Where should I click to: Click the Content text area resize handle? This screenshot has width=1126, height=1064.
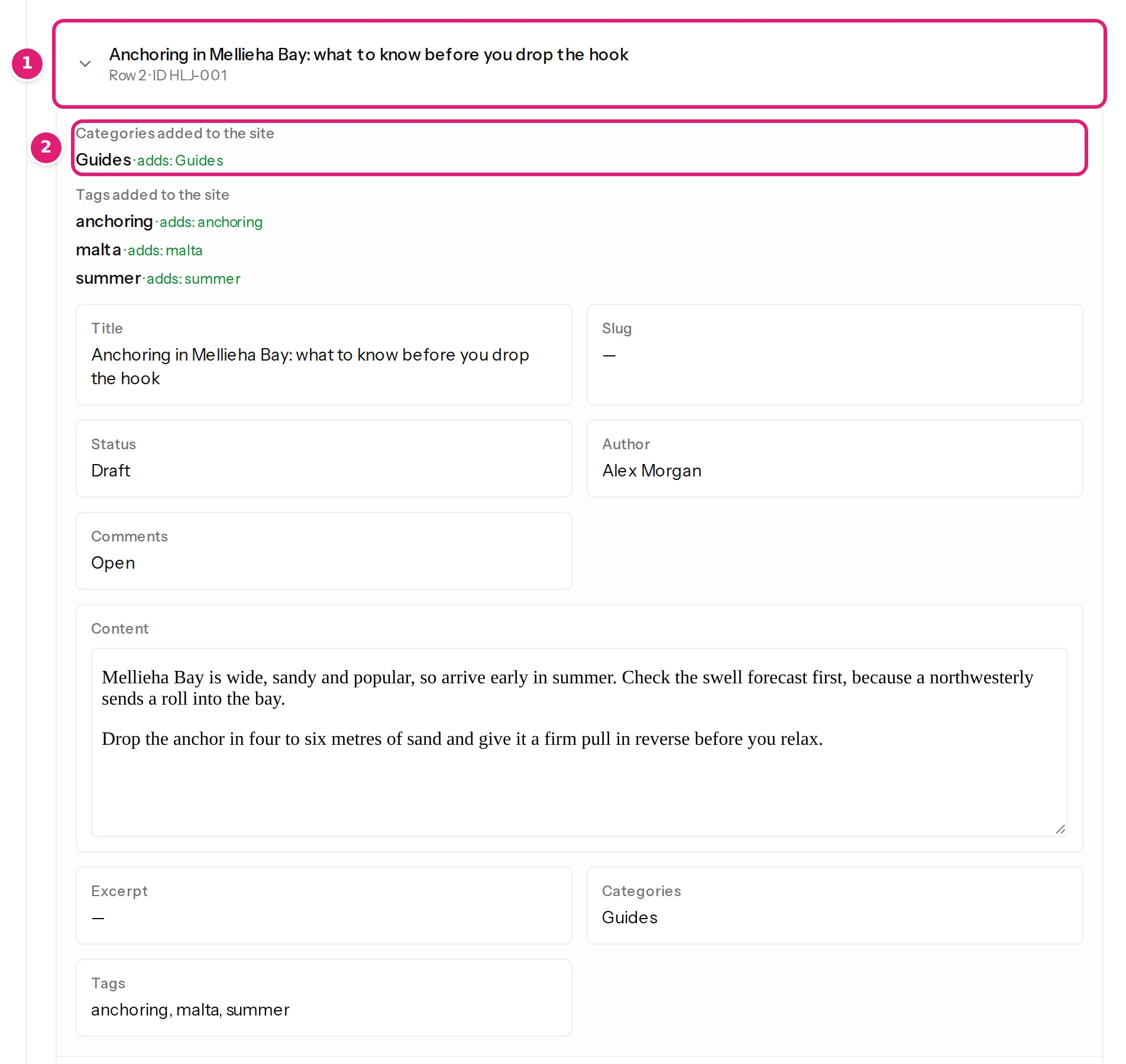(1060, 829)
